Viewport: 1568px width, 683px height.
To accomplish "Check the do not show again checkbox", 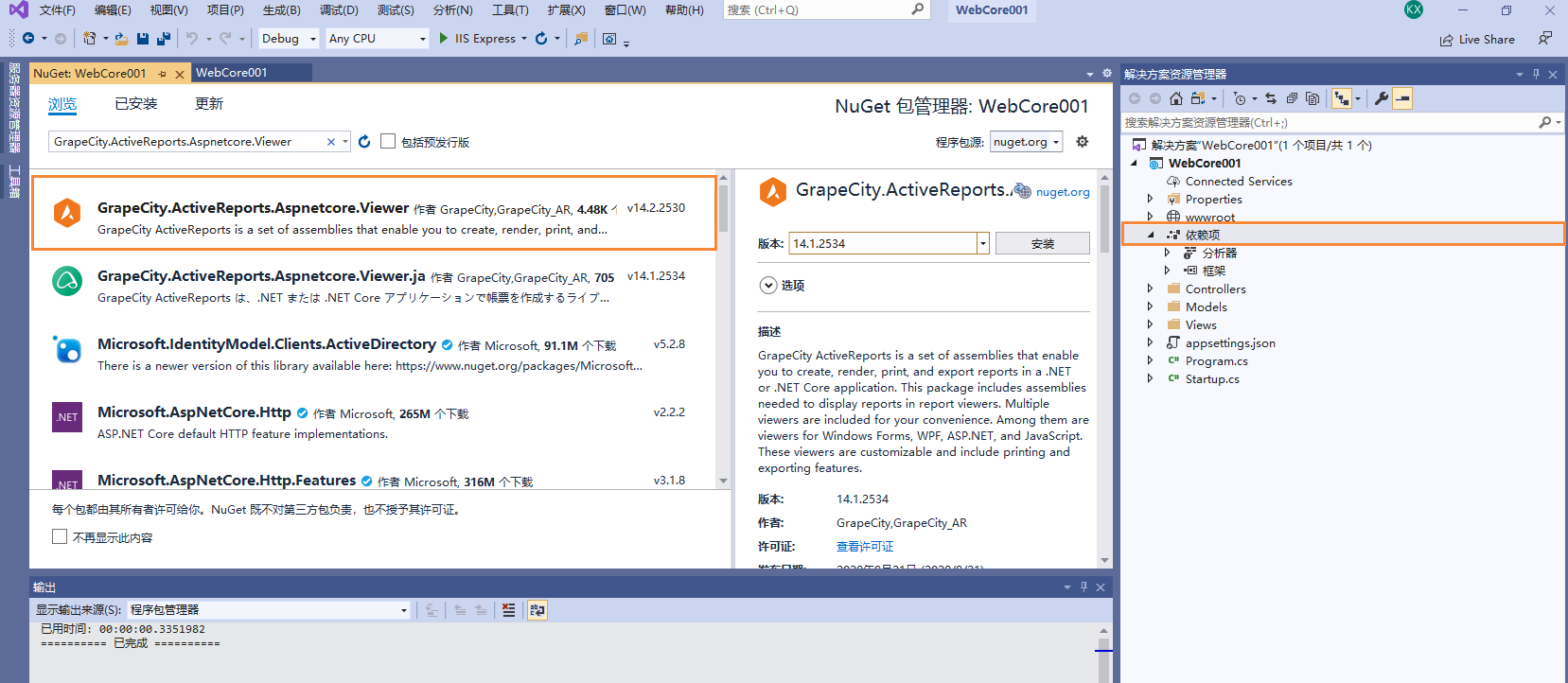I will point(60,536).
